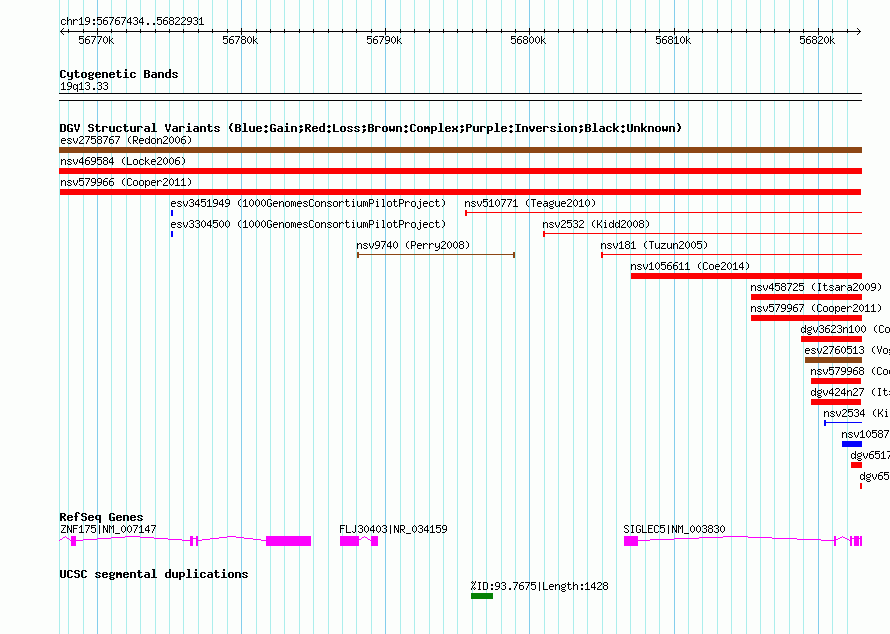Click nsv458725 (Itsara2009) red bar
This screenshot has width=890, height=634.
click(806, 297)
